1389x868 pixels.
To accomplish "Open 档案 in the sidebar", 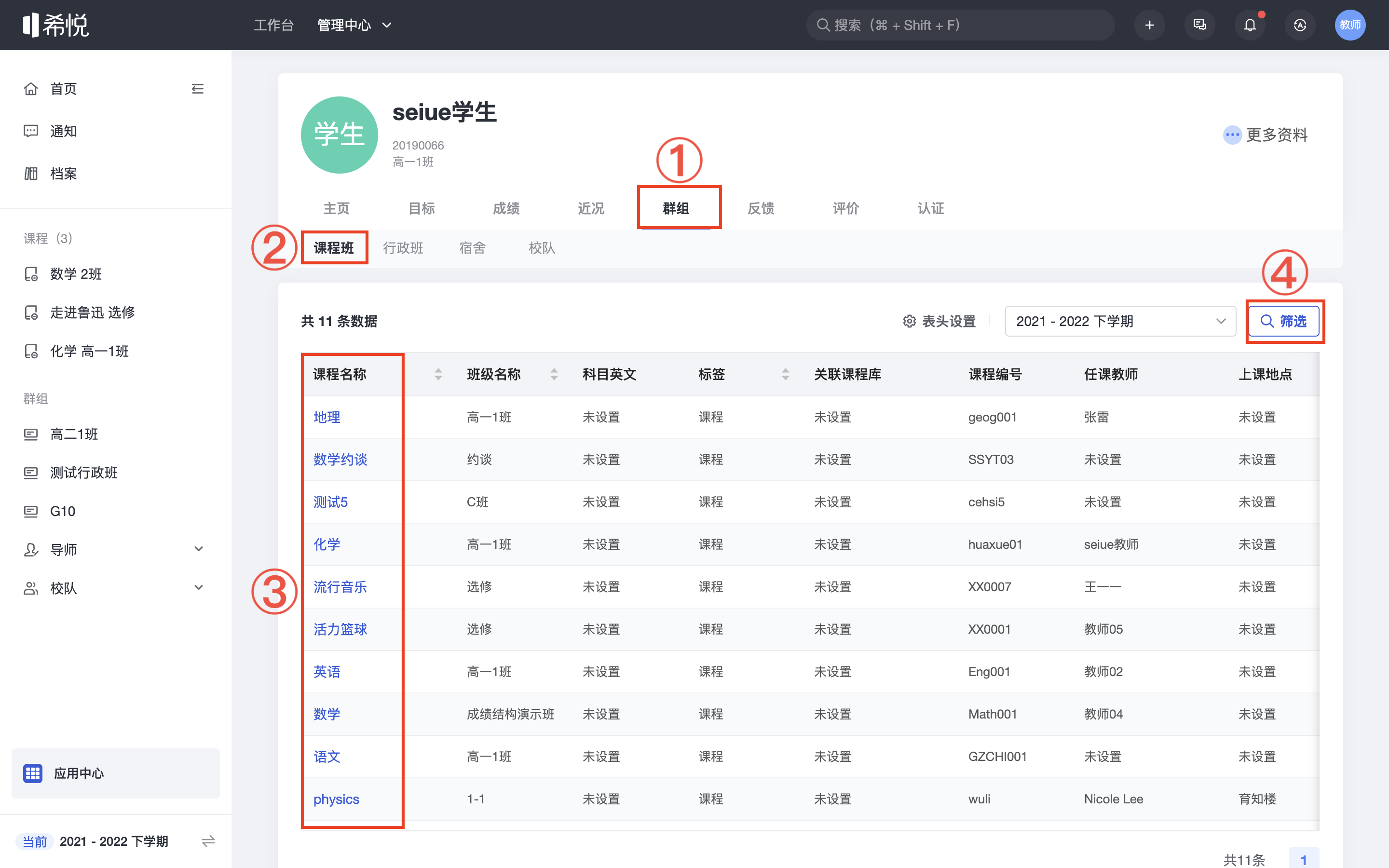I will 63,174.
